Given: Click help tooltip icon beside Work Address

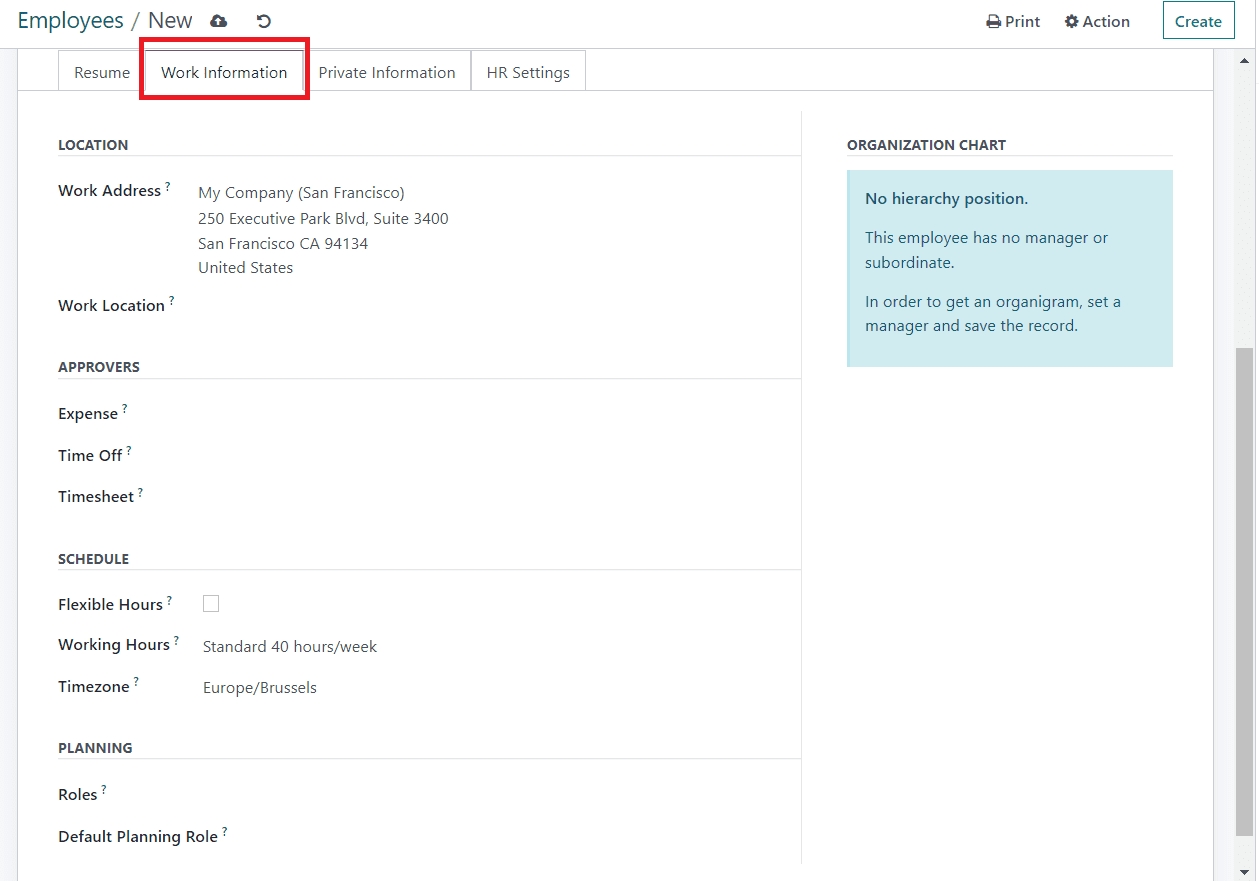Looking at the screenshot, I should (x=168, y=186).
